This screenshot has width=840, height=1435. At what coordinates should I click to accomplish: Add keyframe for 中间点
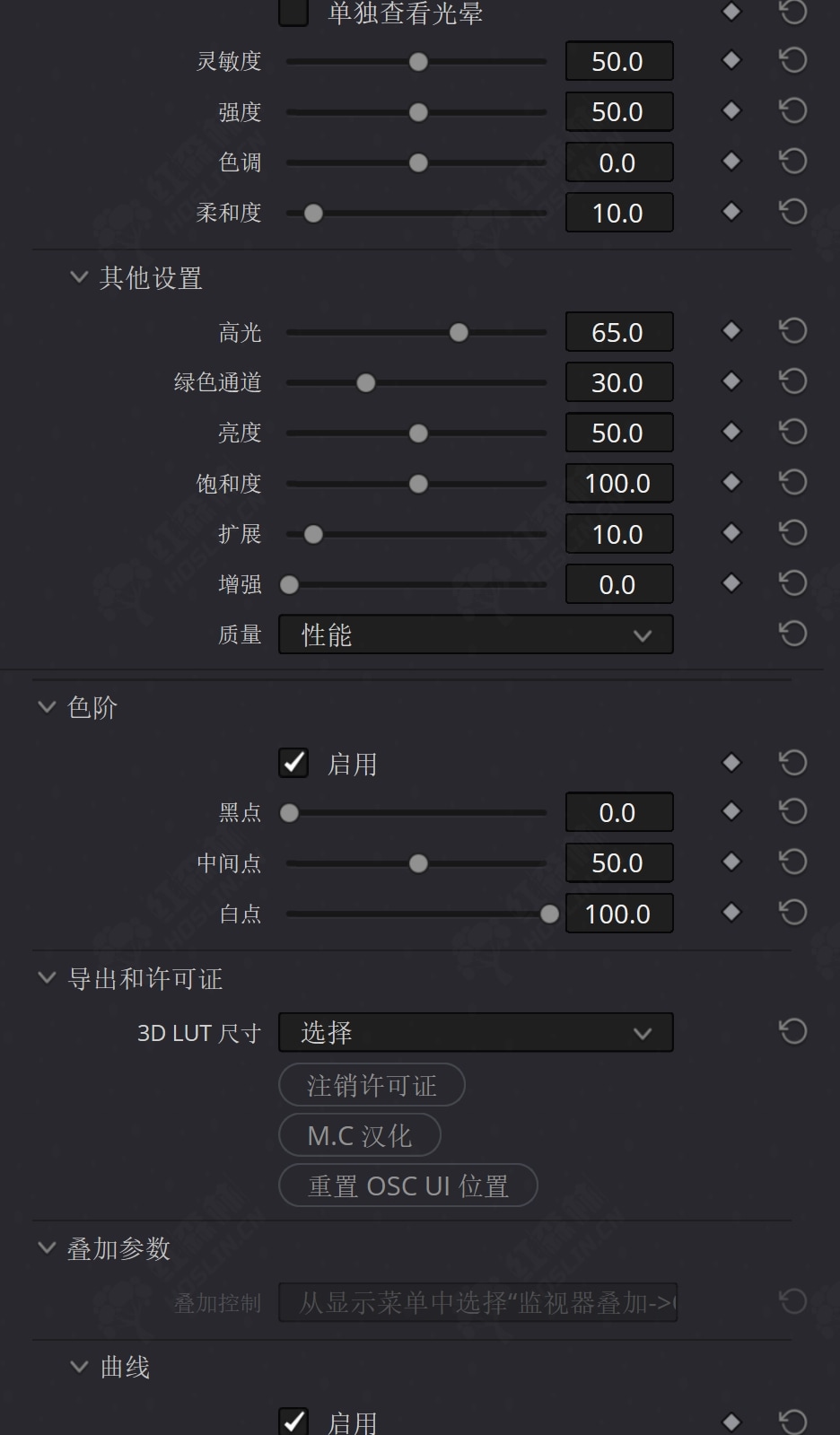(731, 862)
